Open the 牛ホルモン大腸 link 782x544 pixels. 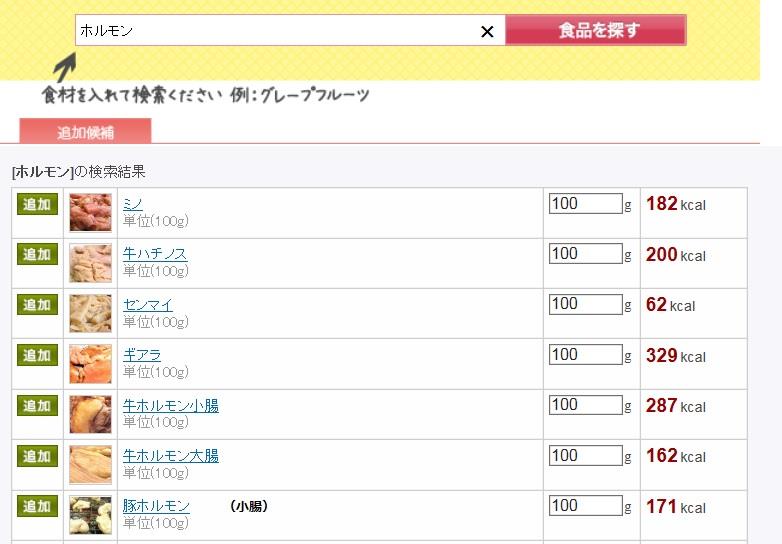coord(170,456)
